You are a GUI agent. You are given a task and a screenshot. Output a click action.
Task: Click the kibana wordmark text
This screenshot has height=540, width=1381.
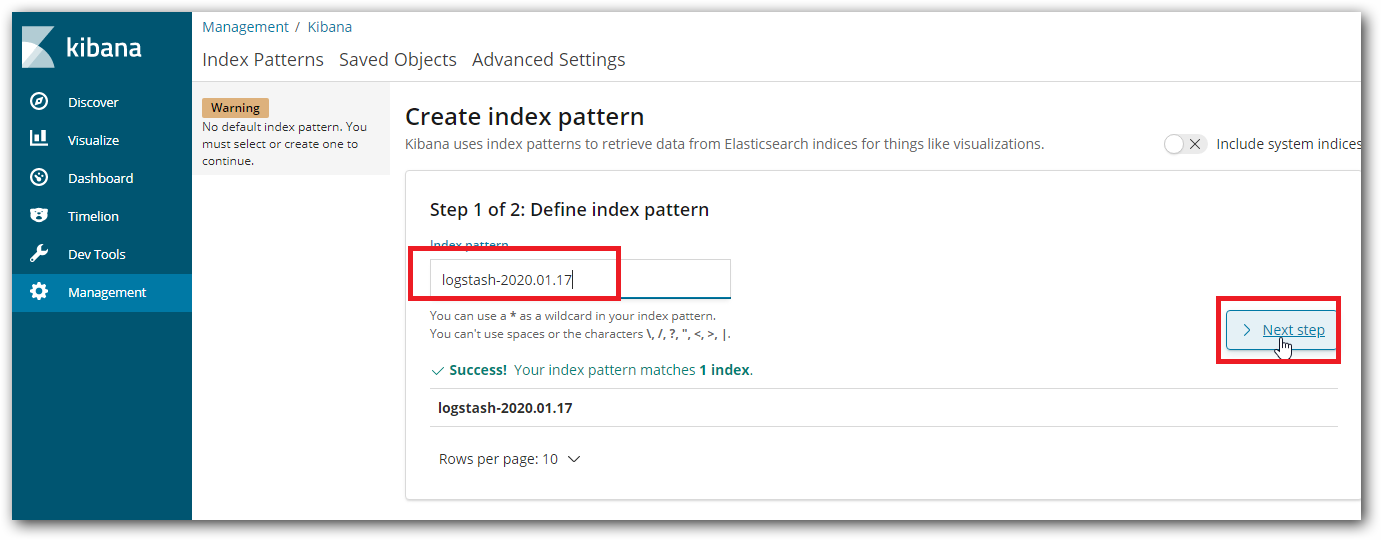coord(103,47)
